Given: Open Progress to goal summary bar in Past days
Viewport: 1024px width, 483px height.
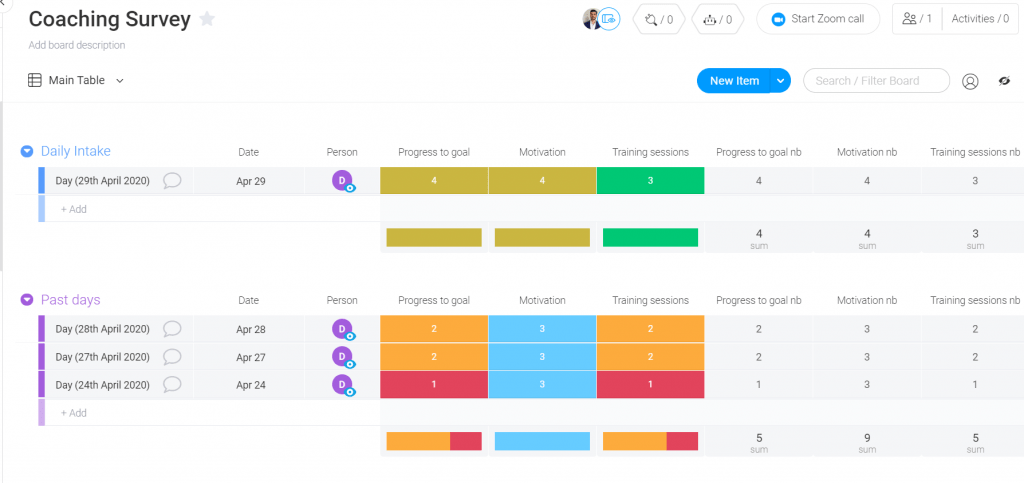Looking at the screenshot, I should 434,441.
